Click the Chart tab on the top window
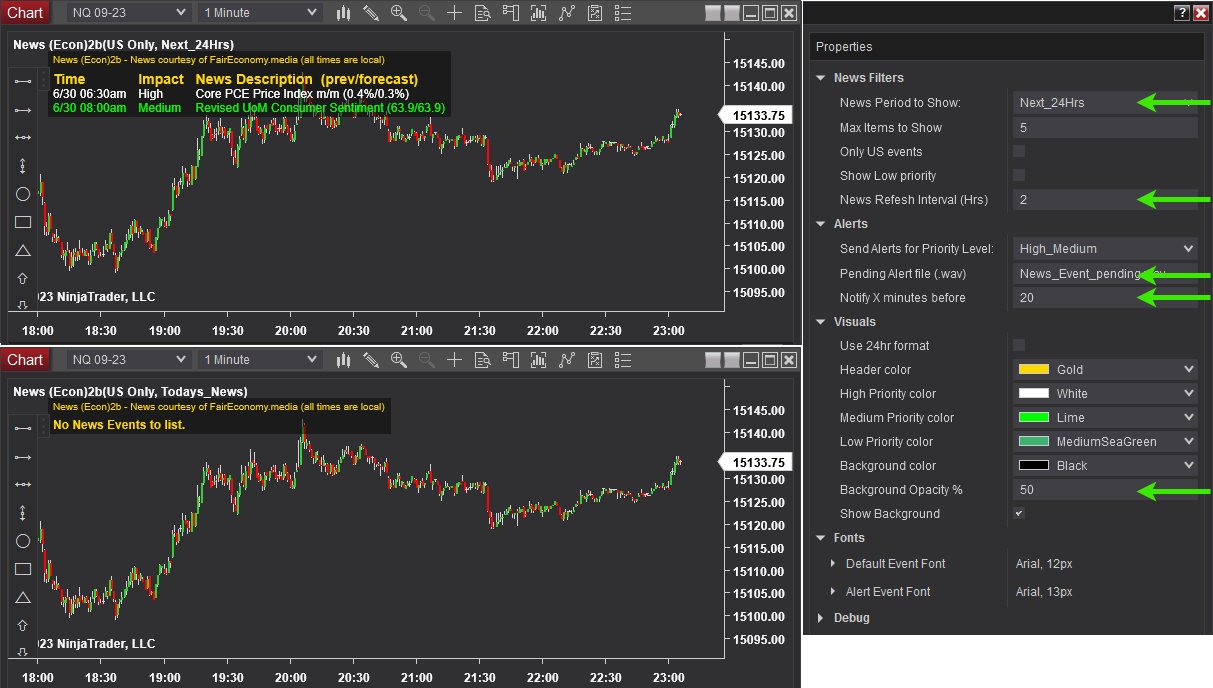Screen dimensions: 1213x688 26,12
